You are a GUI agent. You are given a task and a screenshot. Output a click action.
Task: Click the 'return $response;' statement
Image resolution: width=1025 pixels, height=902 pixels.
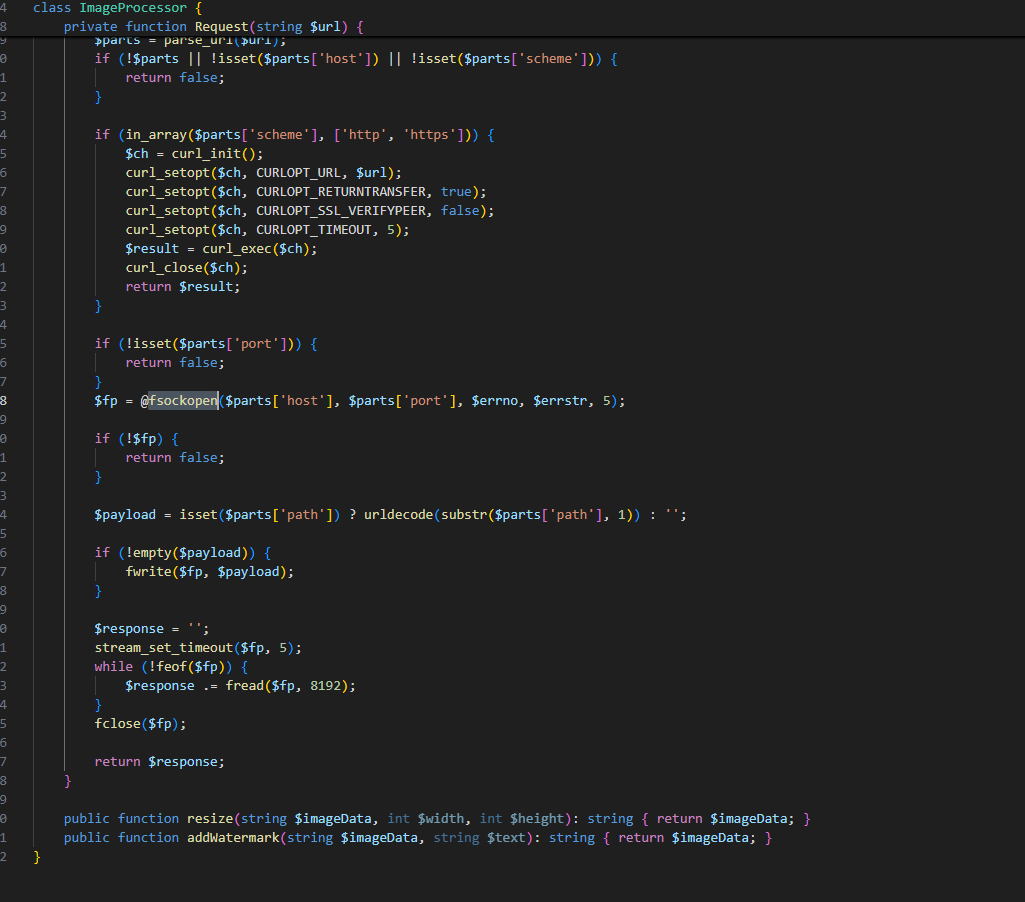[160, 762]
